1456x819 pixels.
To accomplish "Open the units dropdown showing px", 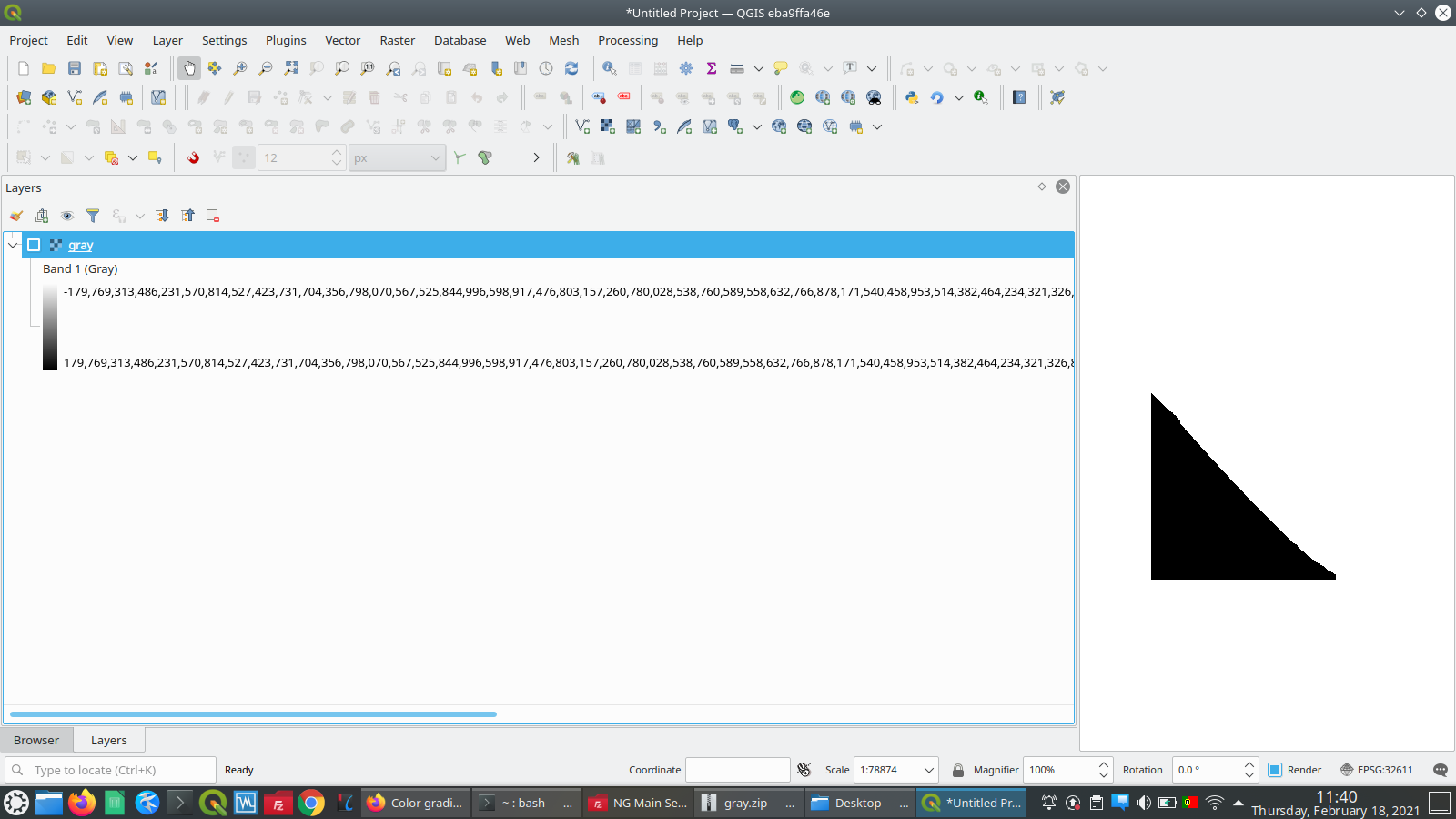I will (x=397, y=157).
